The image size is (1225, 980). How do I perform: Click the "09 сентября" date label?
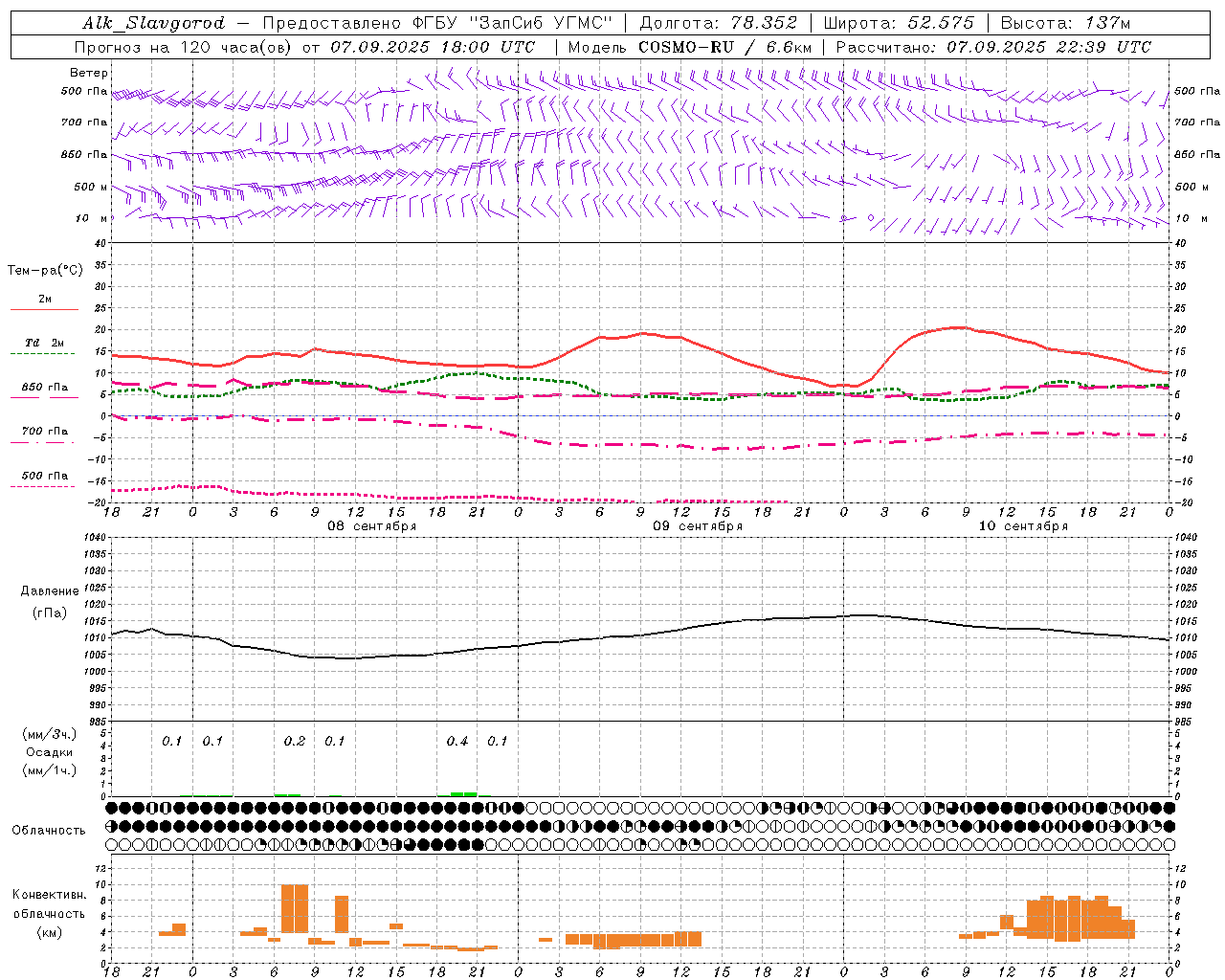[698, 526]
